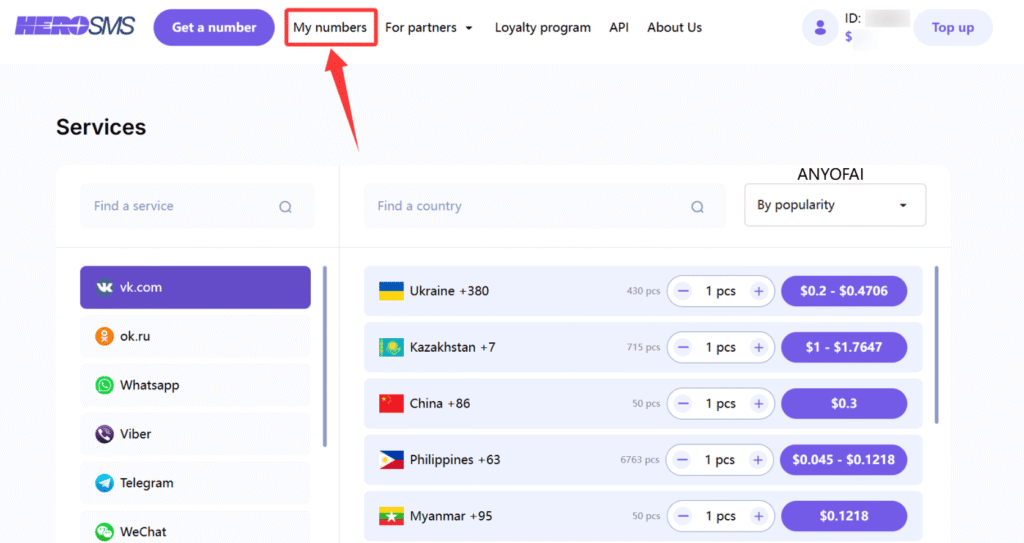The image size is (1024, 543).
Task: Click the Services heading
Action: (101, 127)
